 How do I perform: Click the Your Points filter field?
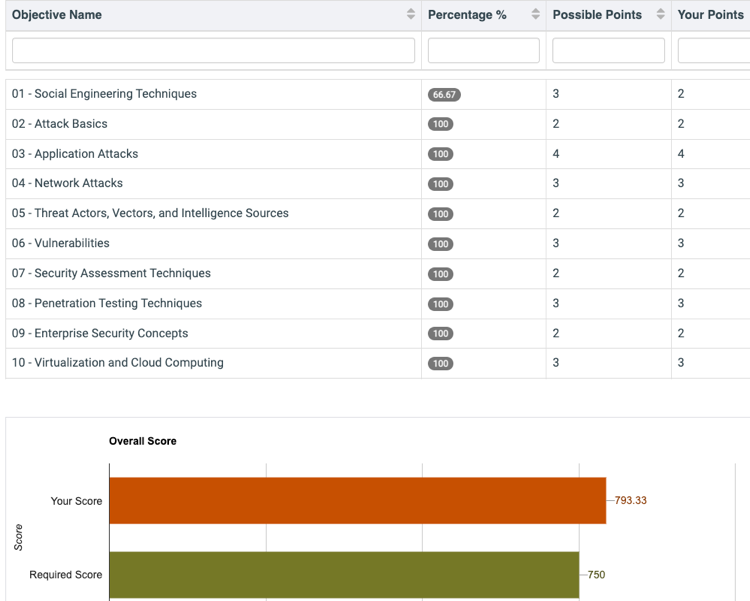click(x=714, y=51)
